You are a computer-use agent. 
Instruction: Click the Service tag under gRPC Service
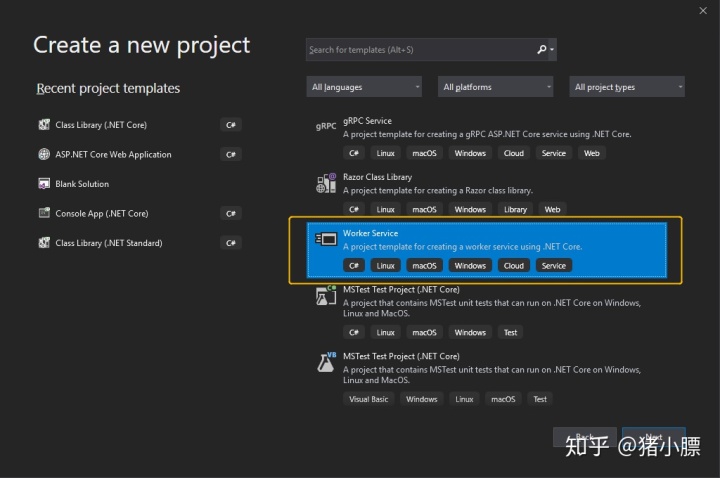(553, 153)
